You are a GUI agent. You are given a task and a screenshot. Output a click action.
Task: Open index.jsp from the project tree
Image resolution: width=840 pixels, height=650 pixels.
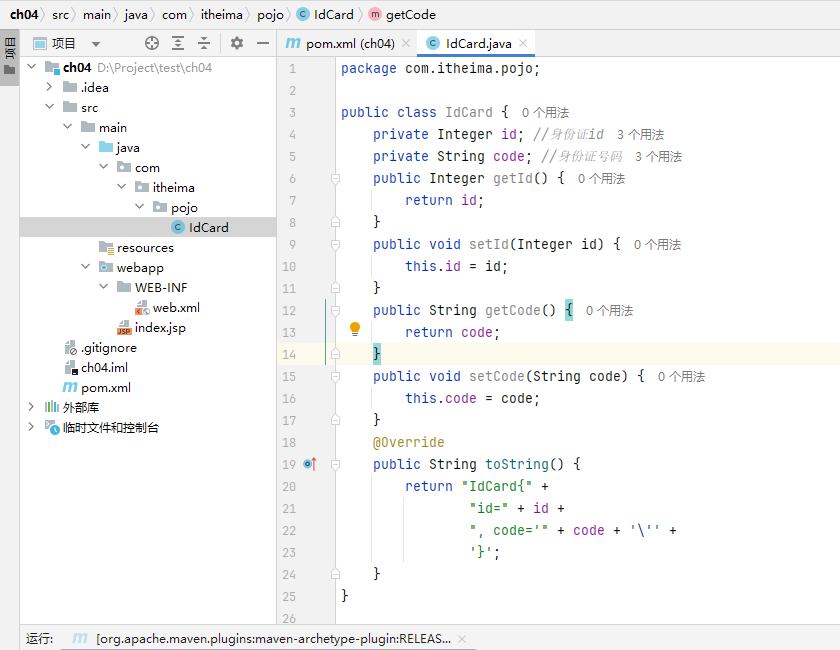pos(159,327)
